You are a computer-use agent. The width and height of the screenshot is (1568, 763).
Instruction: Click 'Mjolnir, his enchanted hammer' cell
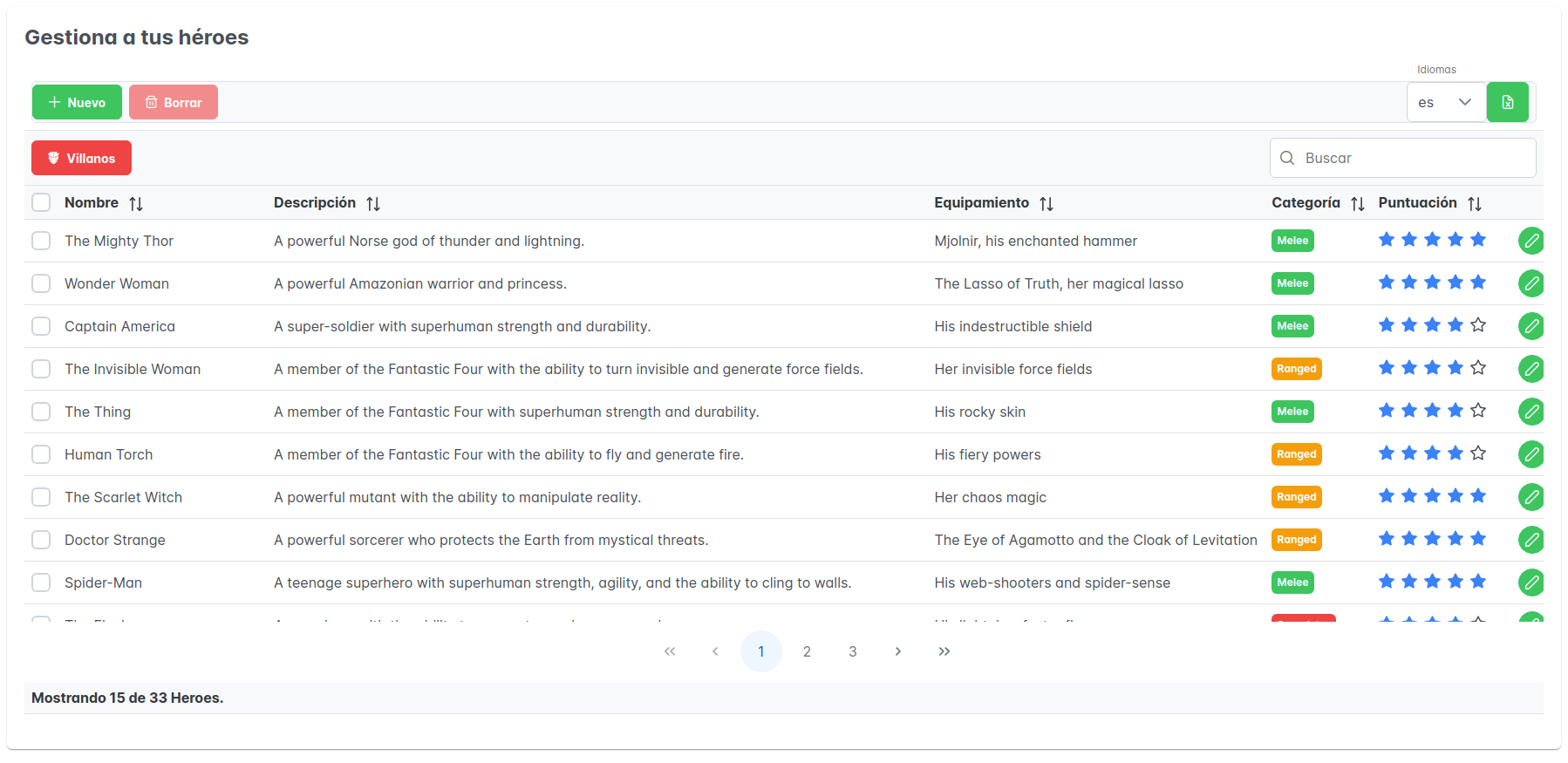point(1036,241)
